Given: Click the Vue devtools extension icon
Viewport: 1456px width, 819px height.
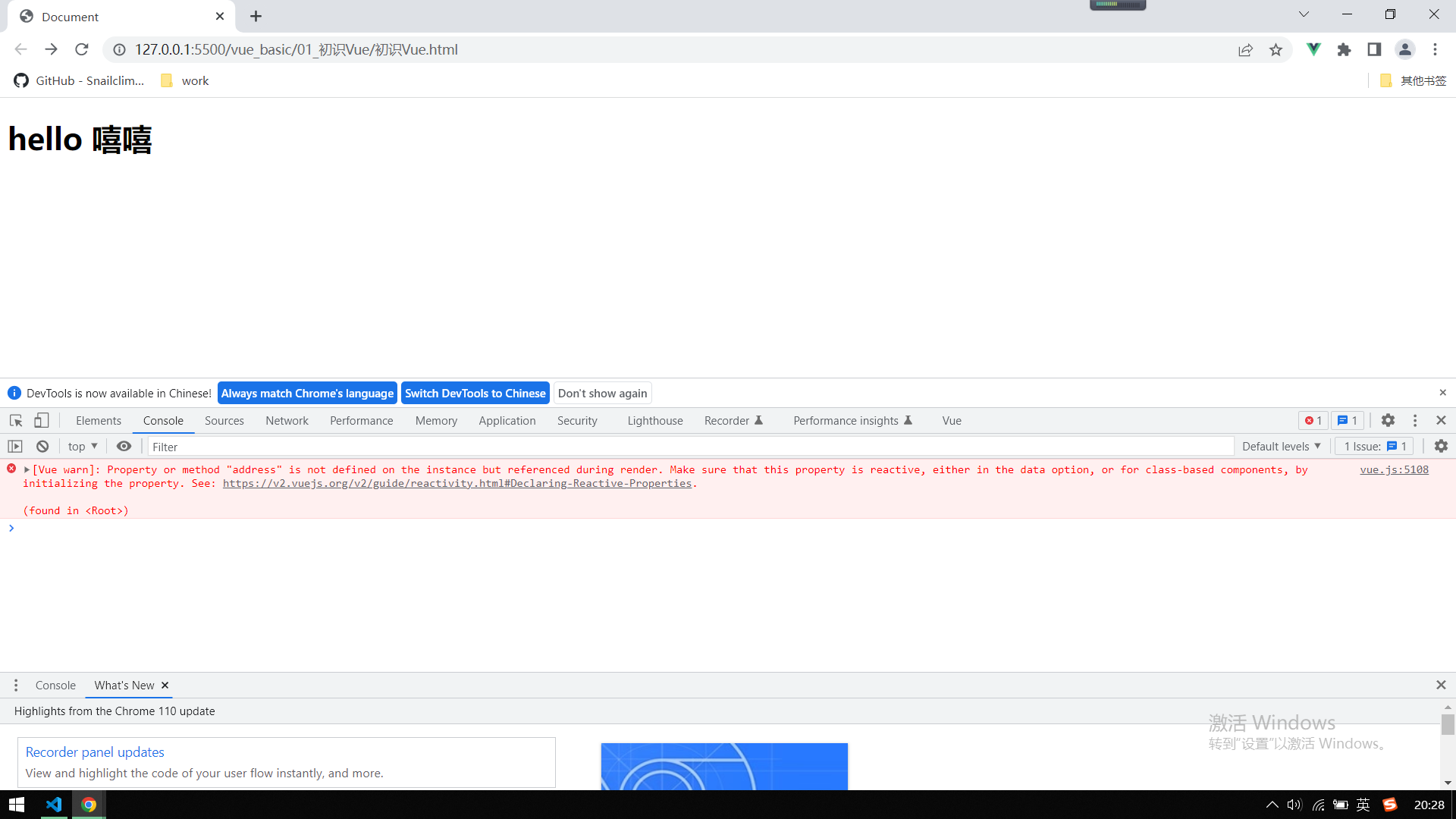Looking at the screenshot, I should [1313, 49].
